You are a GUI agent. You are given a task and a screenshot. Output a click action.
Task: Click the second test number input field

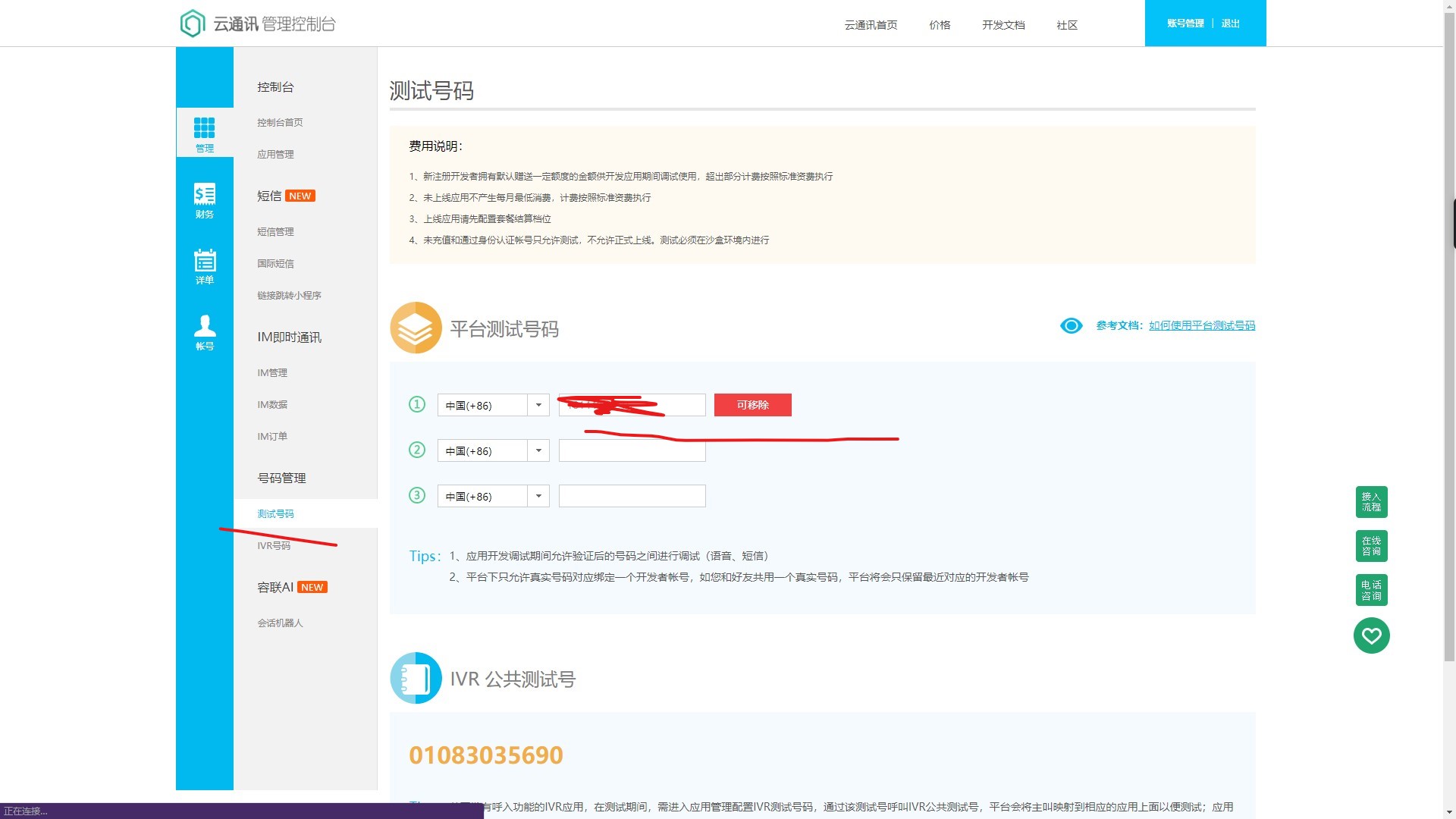click(632, 450)
